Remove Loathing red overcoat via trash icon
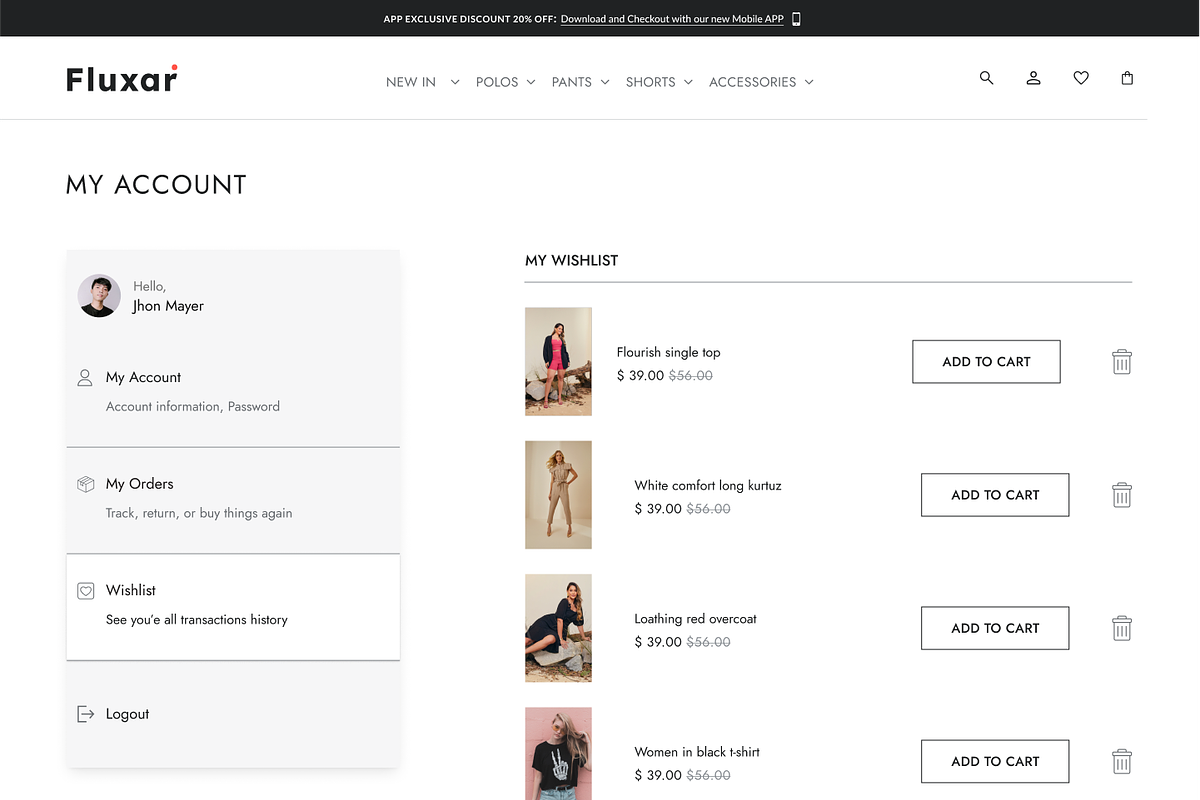Viewport: 1200px width, 800px height. (1122, 628)
